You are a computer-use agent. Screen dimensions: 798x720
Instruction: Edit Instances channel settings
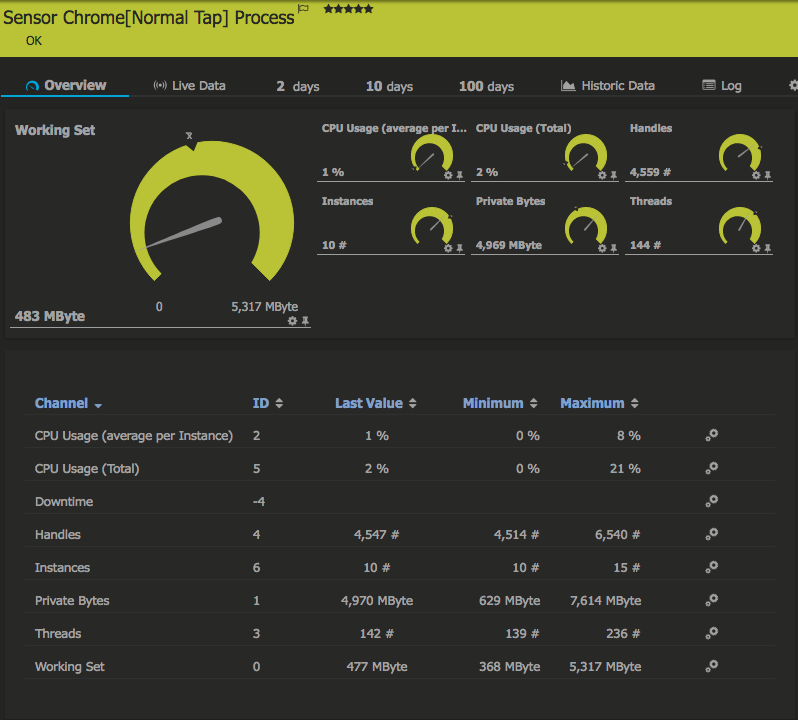(x=711, y=567)
